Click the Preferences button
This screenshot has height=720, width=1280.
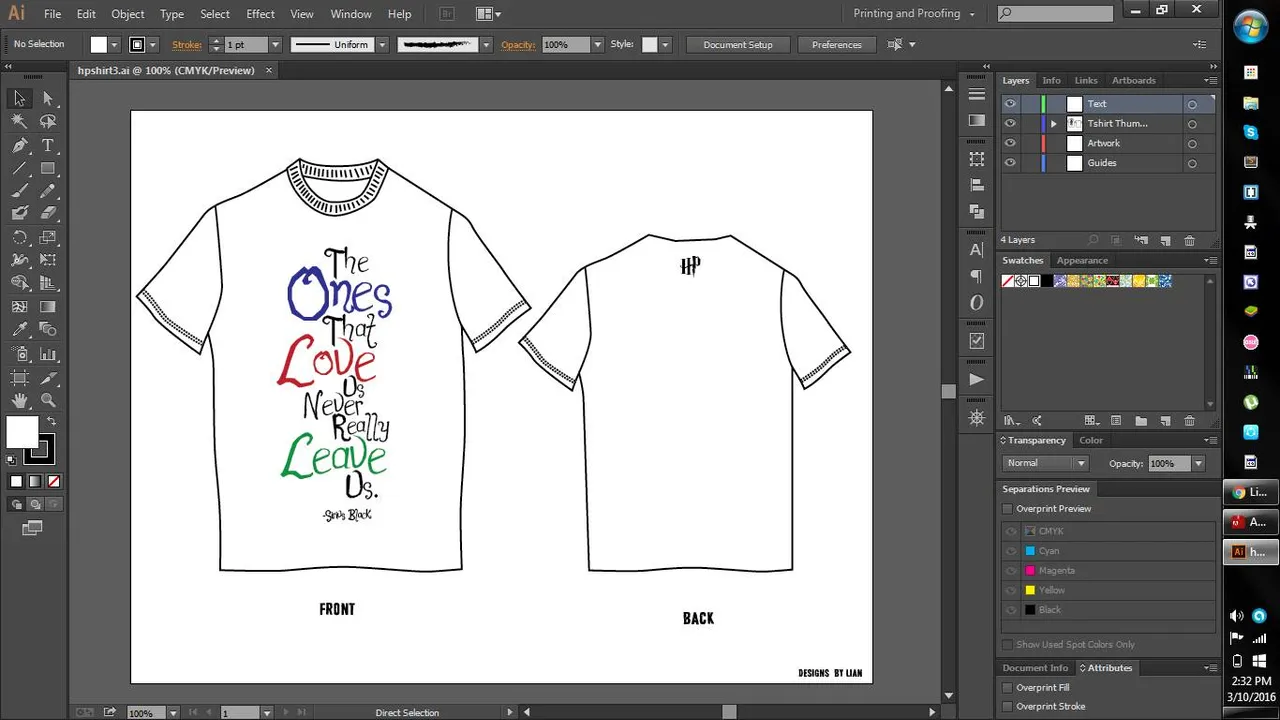(837, 45)
